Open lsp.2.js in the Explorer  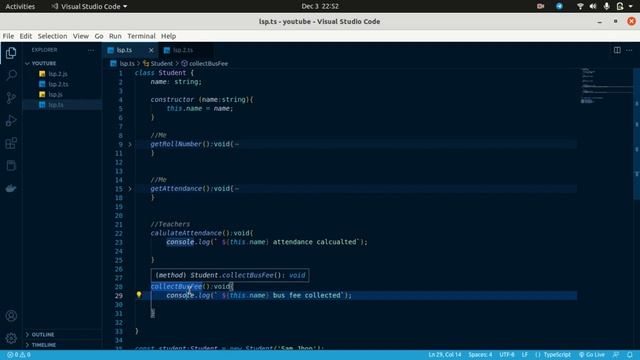click(58, 74)
